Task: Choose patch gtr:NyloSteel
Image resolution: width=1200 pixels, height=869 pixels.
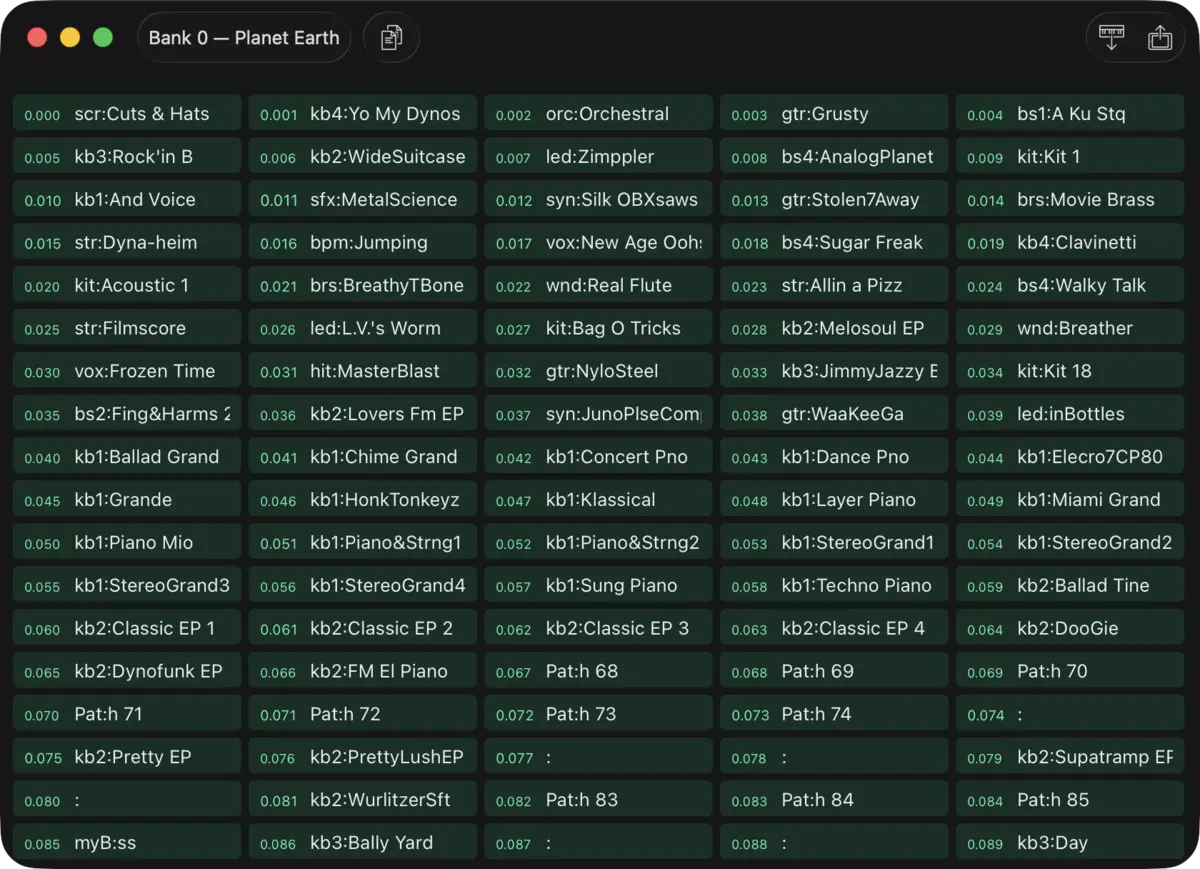Action: (x=599, y=371)
